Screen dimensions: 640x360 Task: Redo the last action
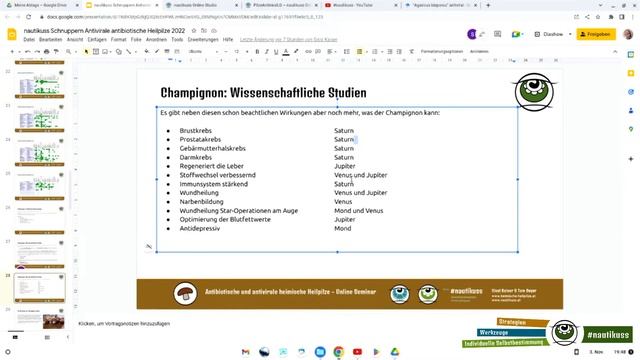pyautogui.click(x=37, y=51)
